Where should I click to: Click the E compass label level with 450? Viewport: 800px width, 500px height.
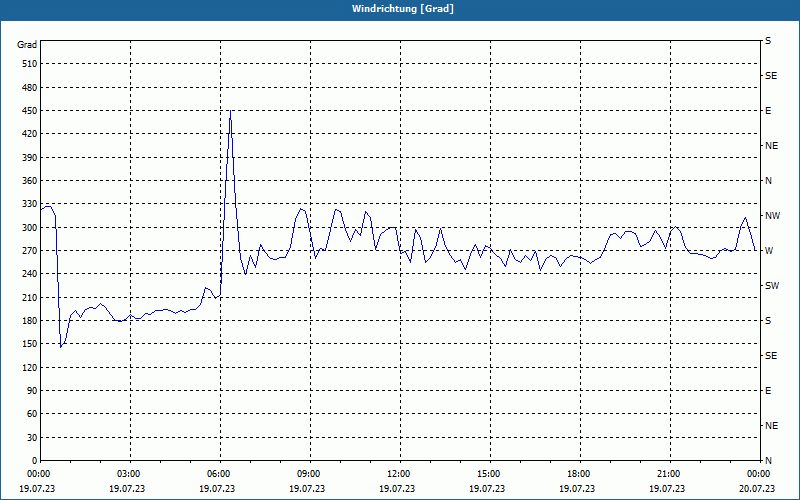click(x=768, y=111)
